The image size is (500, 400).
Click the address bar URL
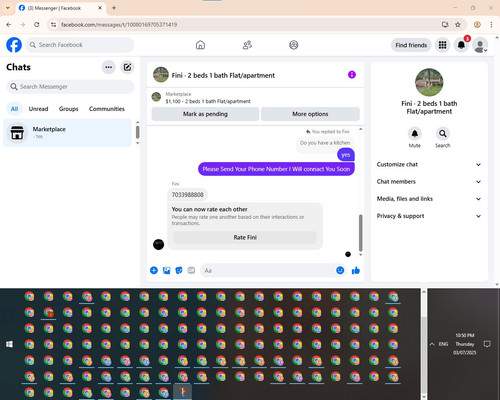(119, 25)
